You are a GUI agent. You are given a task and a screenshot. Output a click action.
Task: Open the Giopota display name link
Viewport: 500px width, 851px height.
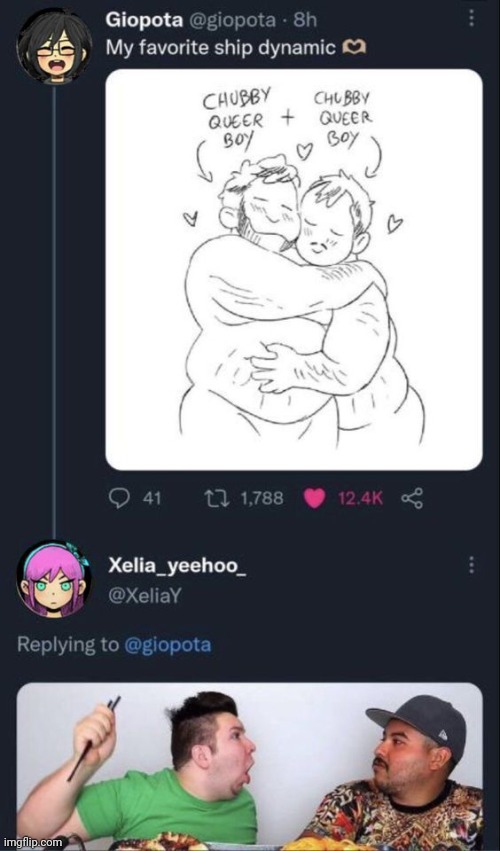[144, 20]
